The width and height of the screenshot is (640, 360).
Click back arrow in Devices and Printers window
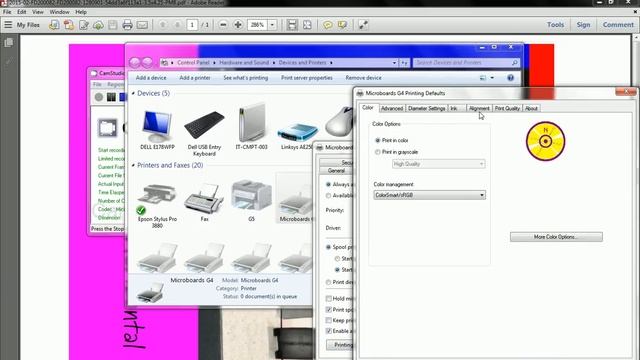pyautogui.click(x=135, y=62)
